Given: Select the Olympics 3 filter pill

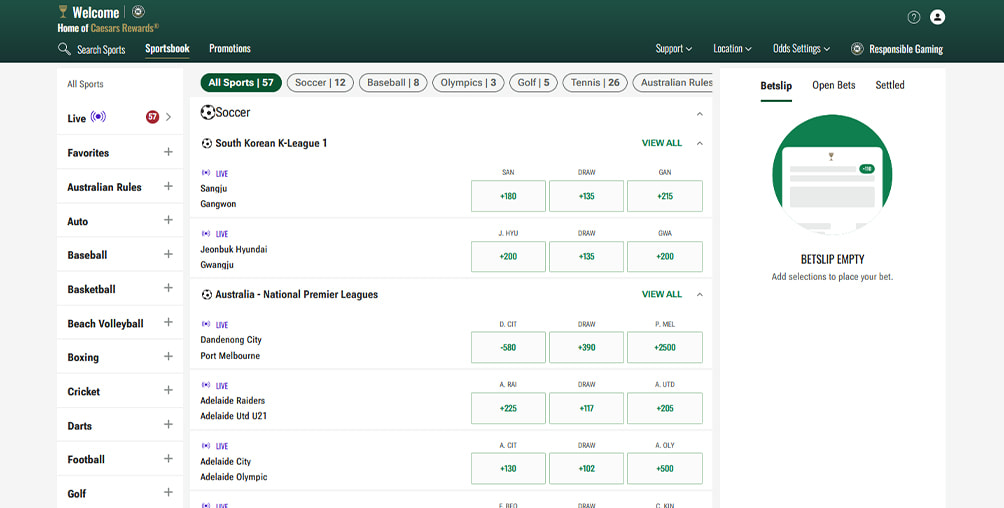Looking at the screenshot, I should pos(468,83).
